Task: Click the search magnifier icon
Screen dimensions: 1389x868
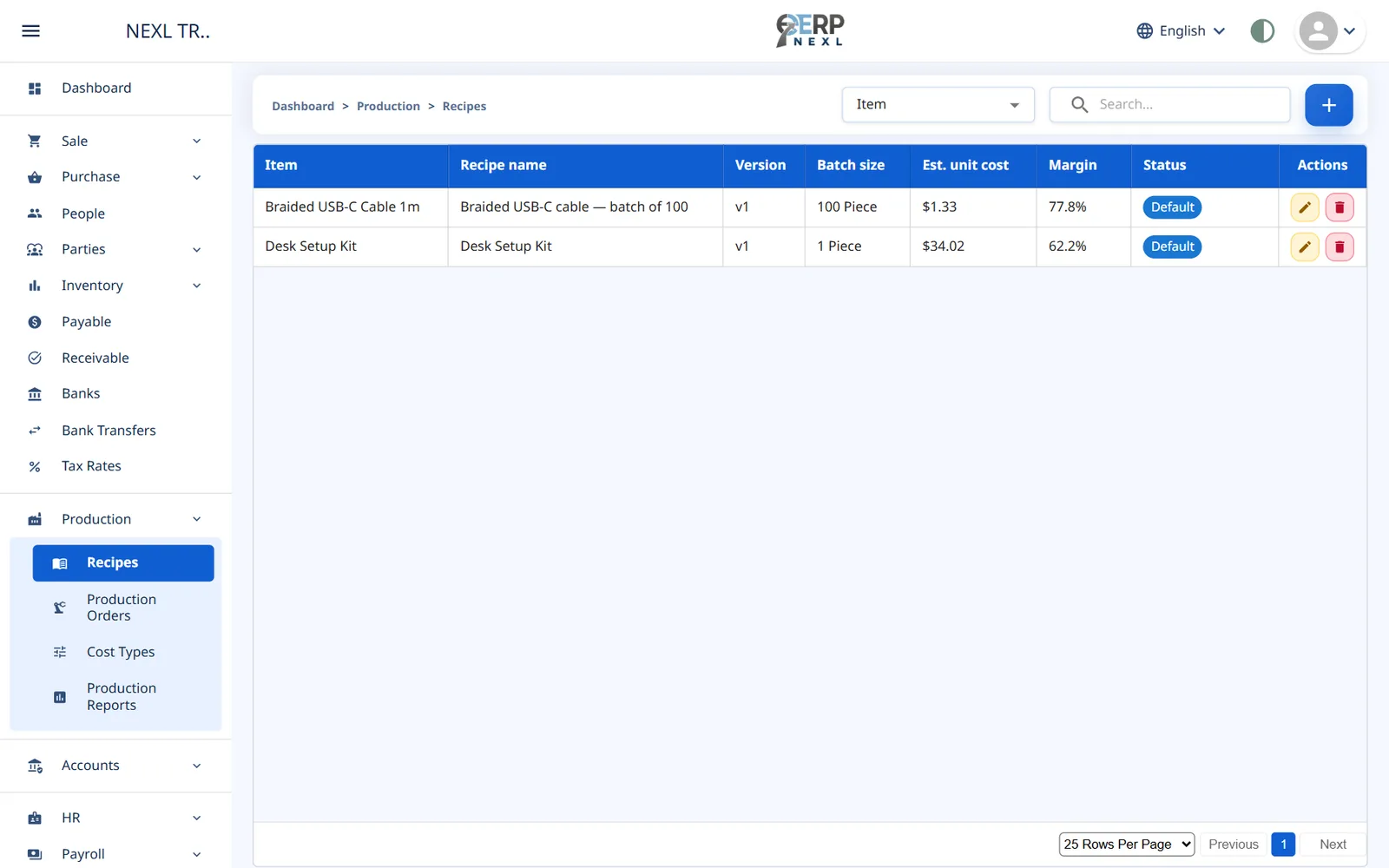Action: coord(1079,104)
